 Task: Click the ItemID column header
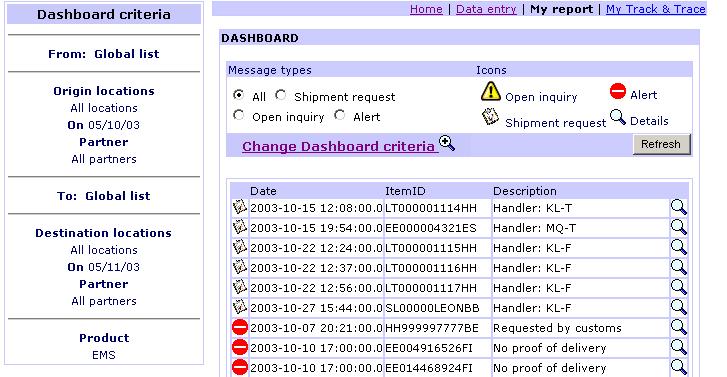(405, 191)
